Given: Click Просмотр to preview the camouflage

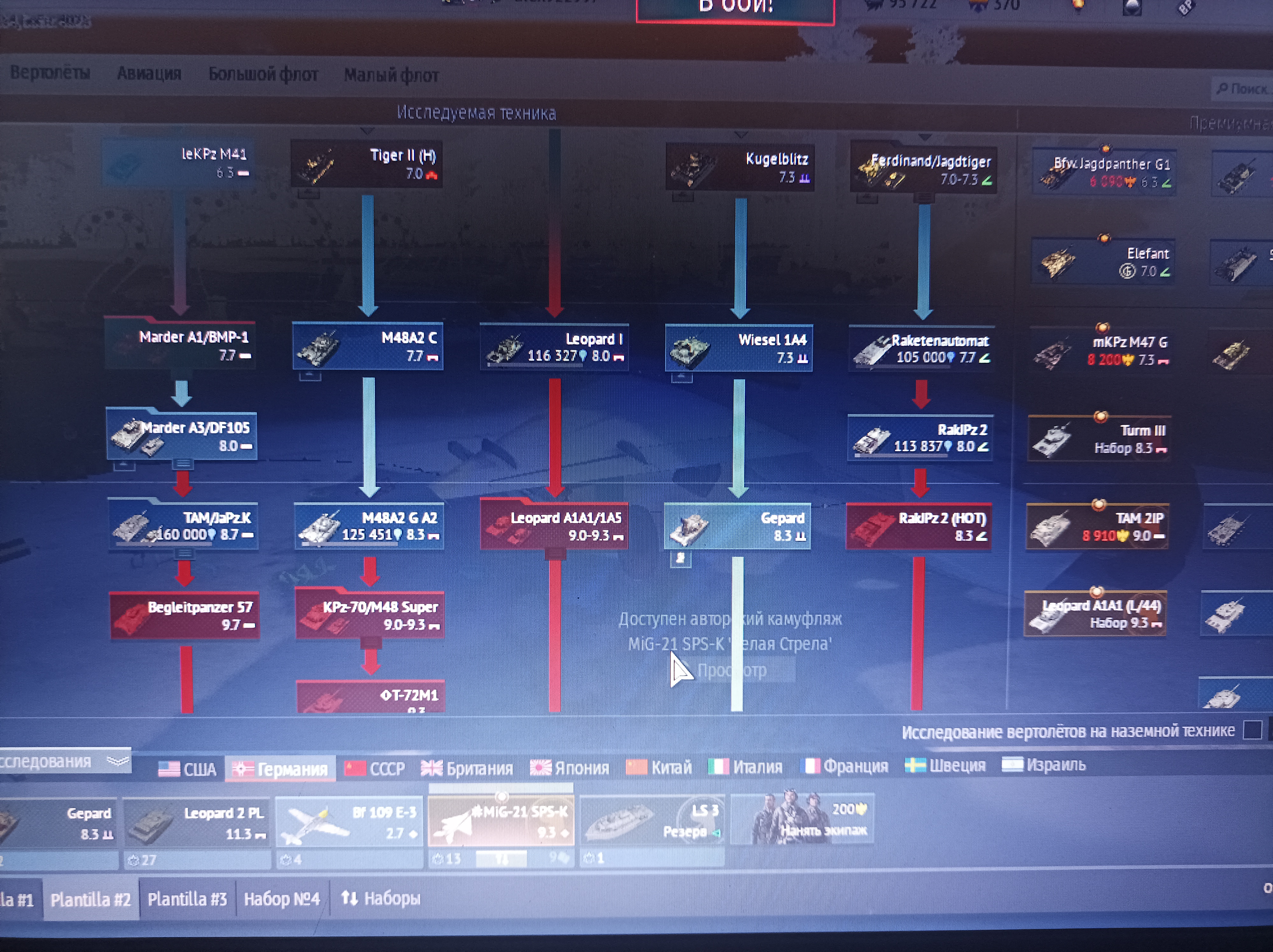Looking at the screenshot, I should click(x=732, y=670).
